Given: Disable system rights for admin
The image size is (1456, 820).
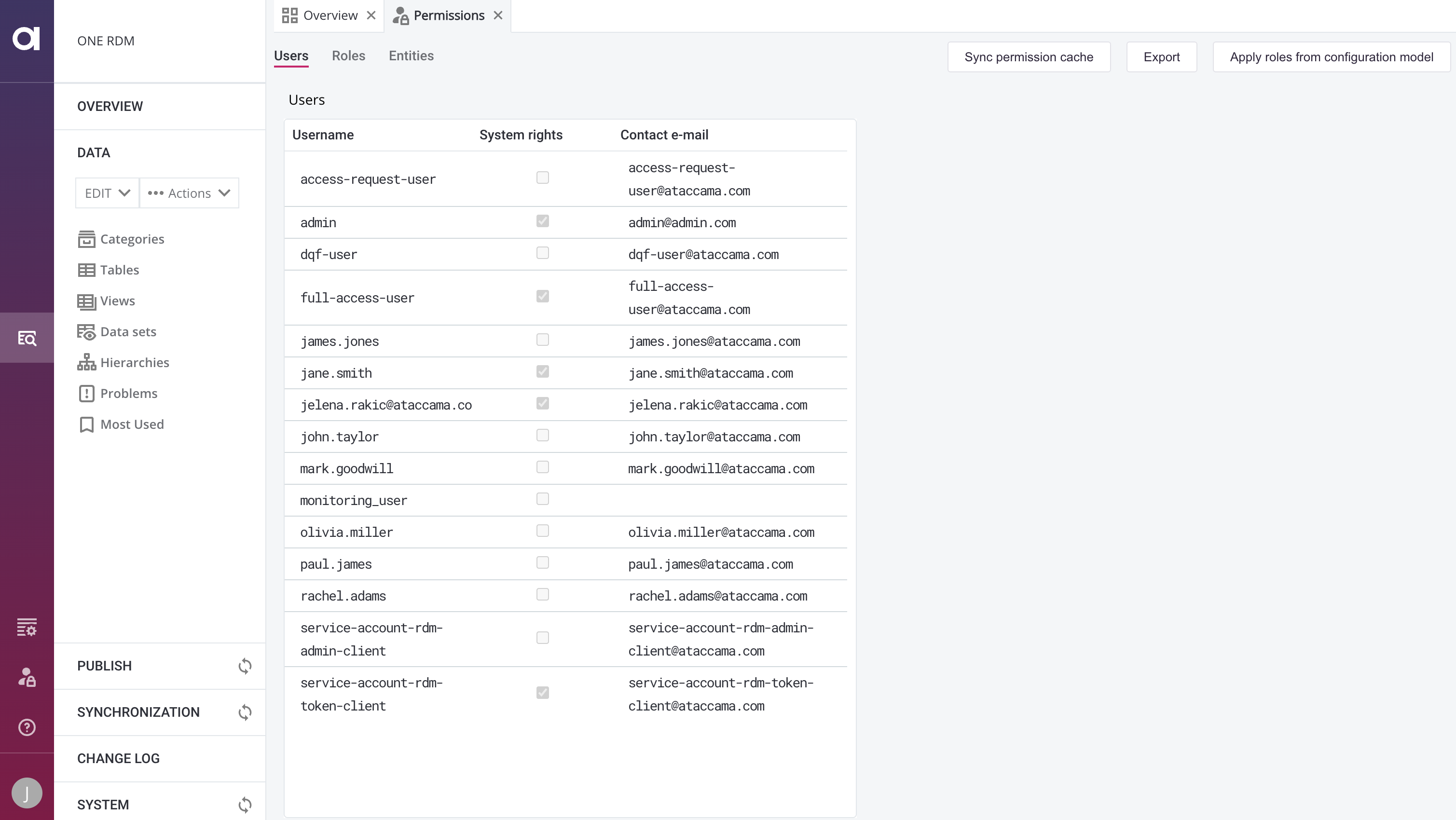Looking at the screenshot, I should 543,221.
